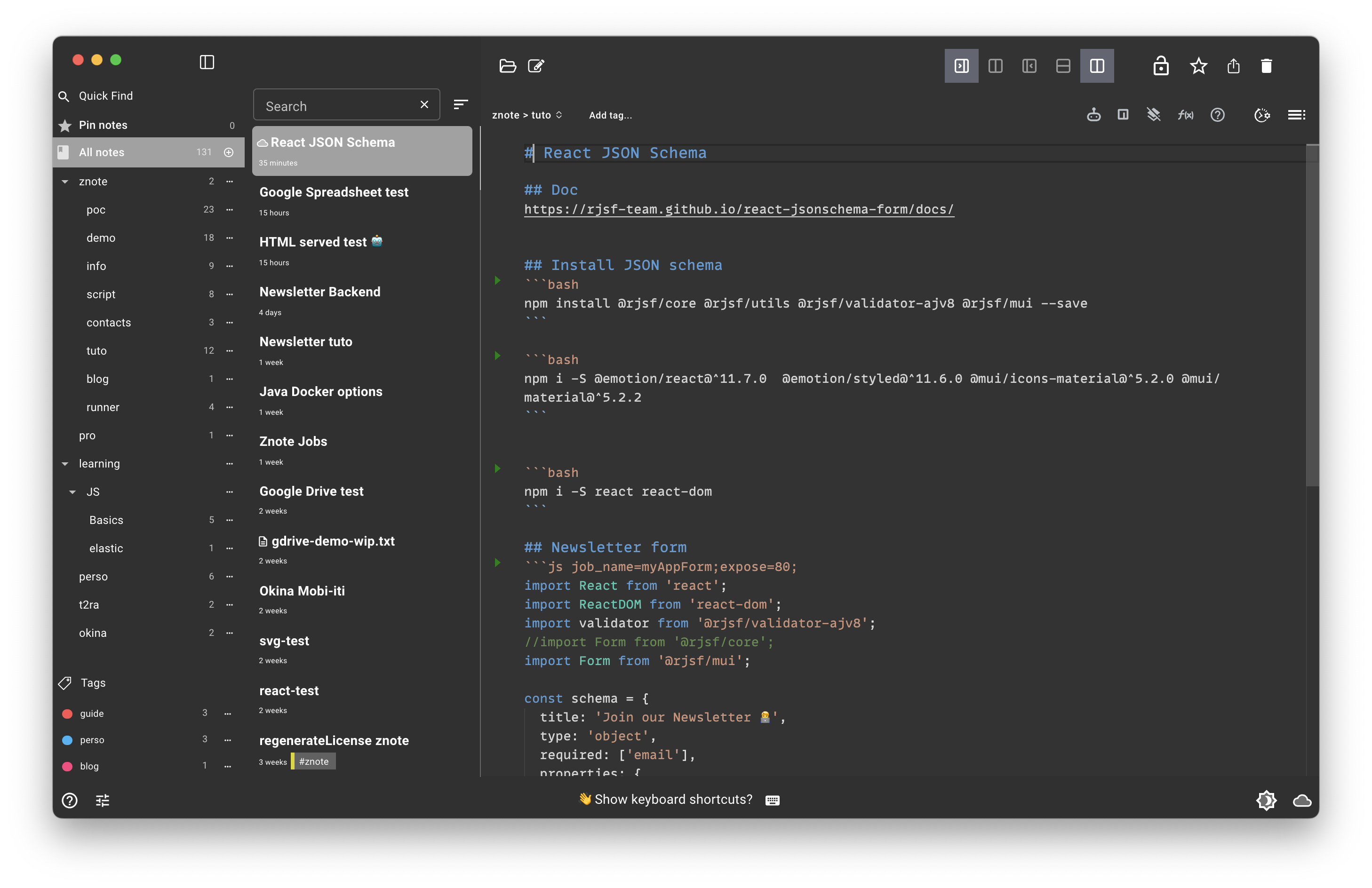Toggle the layout with right-arrow panel icon
Image resolution: width=1372 pixels, height=888 pixels.
[962, 66]
